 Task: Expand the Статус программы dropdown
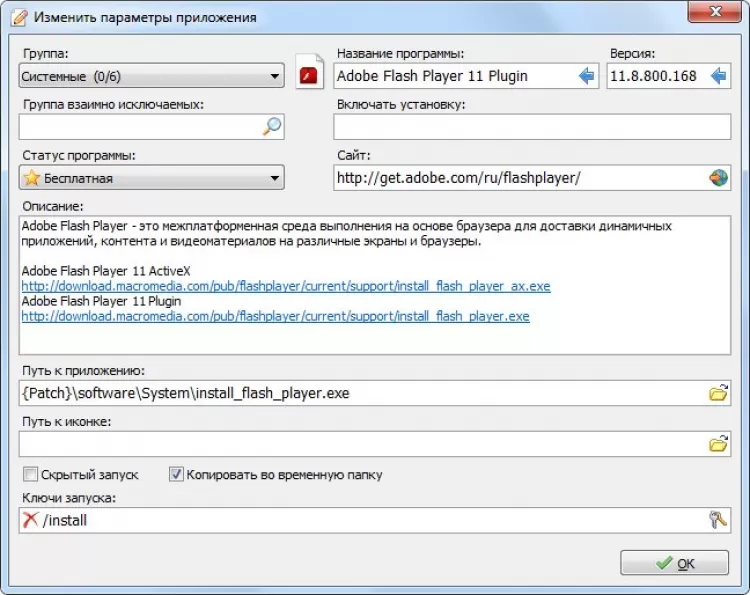pyautogui.click(x=152, y=177)
